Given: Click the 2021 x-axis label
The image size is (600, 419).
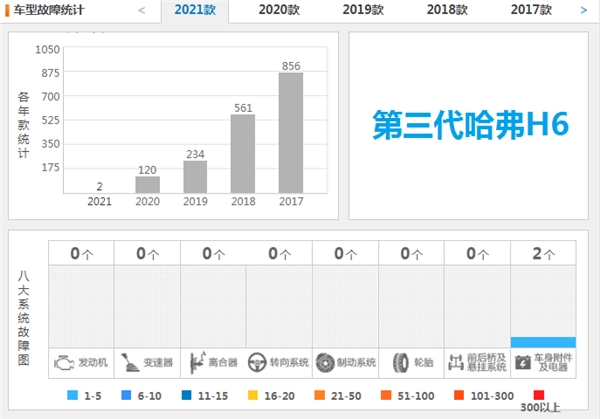Looking at the screenshot, I should coord(99,201).
